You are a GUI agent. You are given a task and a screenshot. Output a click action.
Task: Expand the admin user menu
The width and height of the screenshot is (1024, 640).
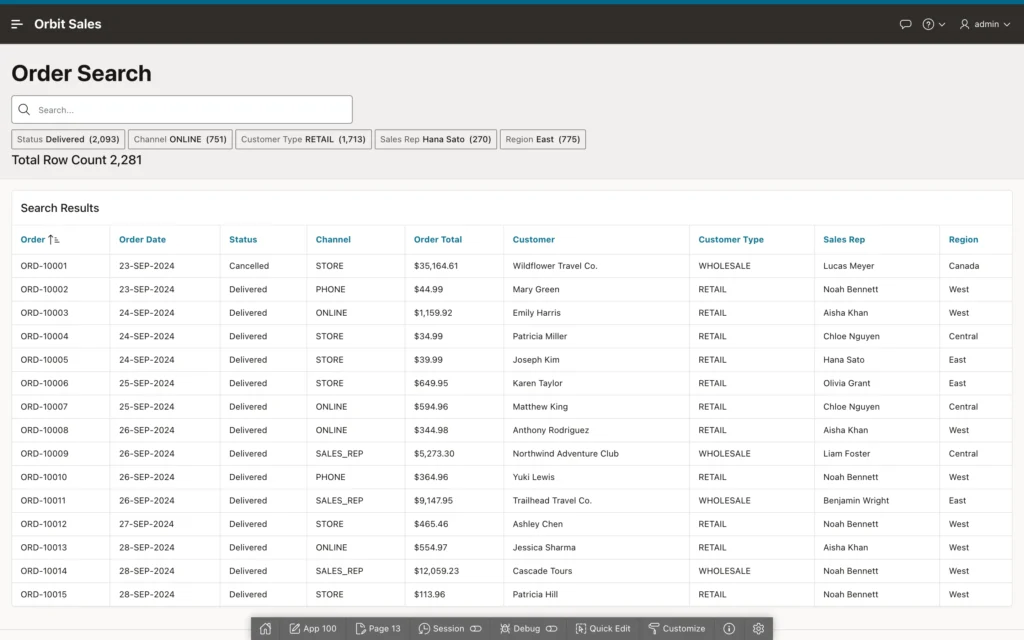click(984, 24)
